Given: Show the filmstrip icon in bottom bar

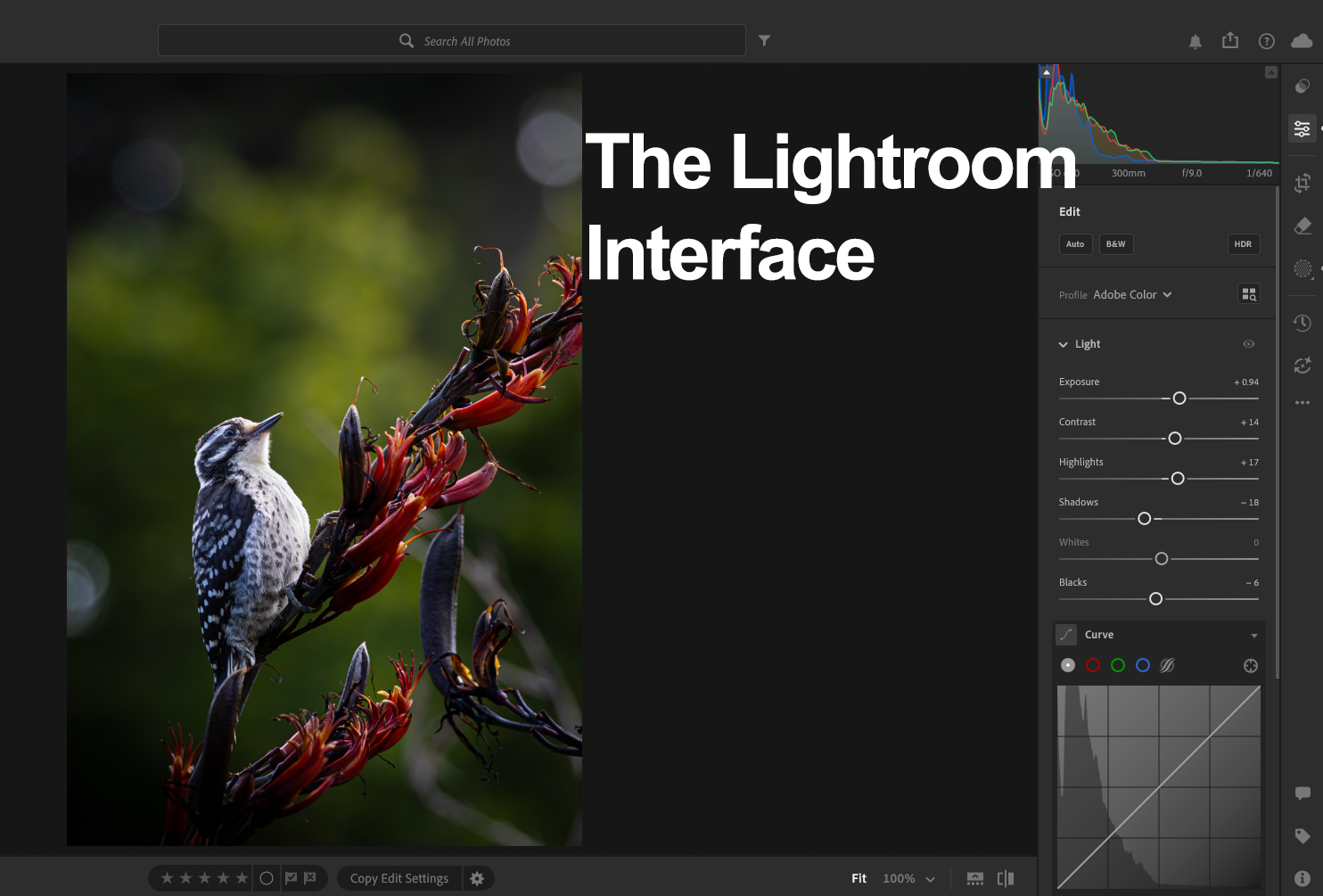Looking at the screenshot, I should coord(975,878).
